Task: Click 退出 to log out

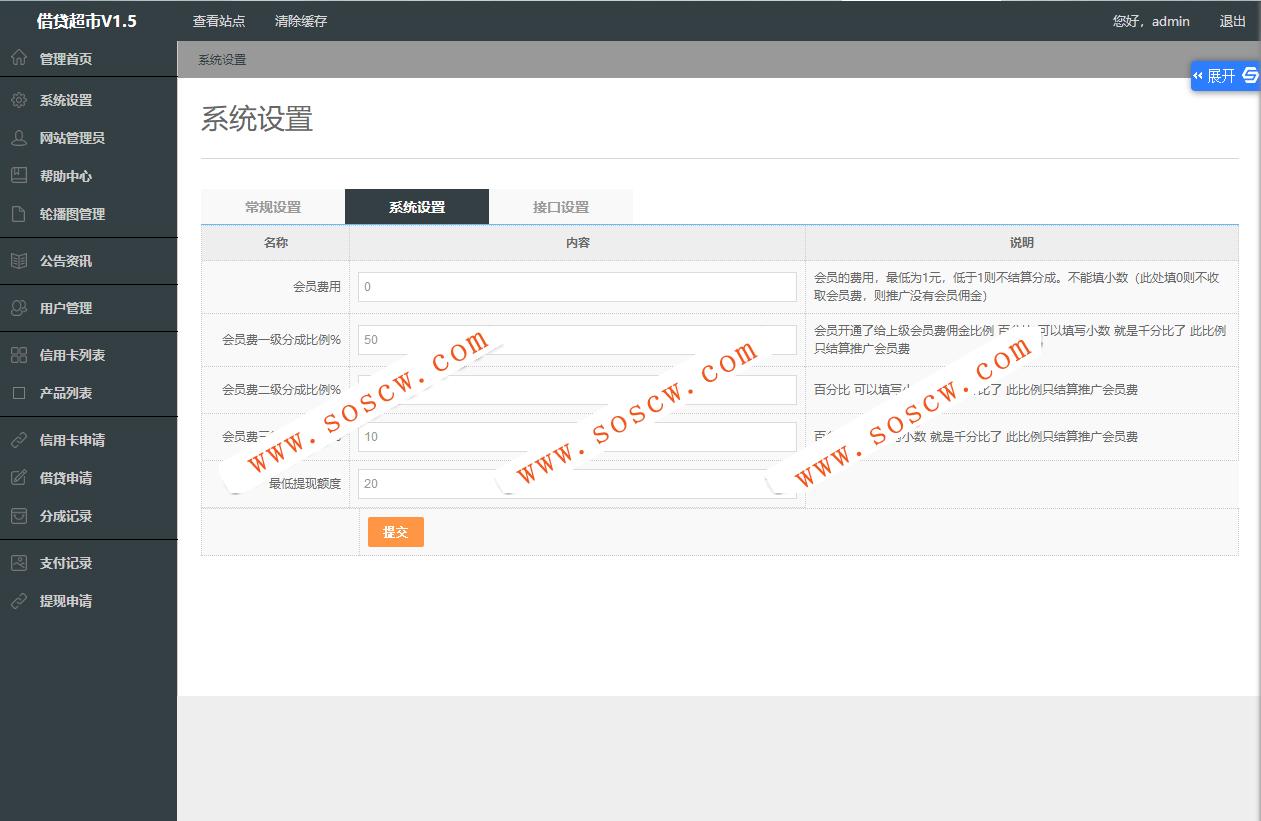Action: (1233, 21)
